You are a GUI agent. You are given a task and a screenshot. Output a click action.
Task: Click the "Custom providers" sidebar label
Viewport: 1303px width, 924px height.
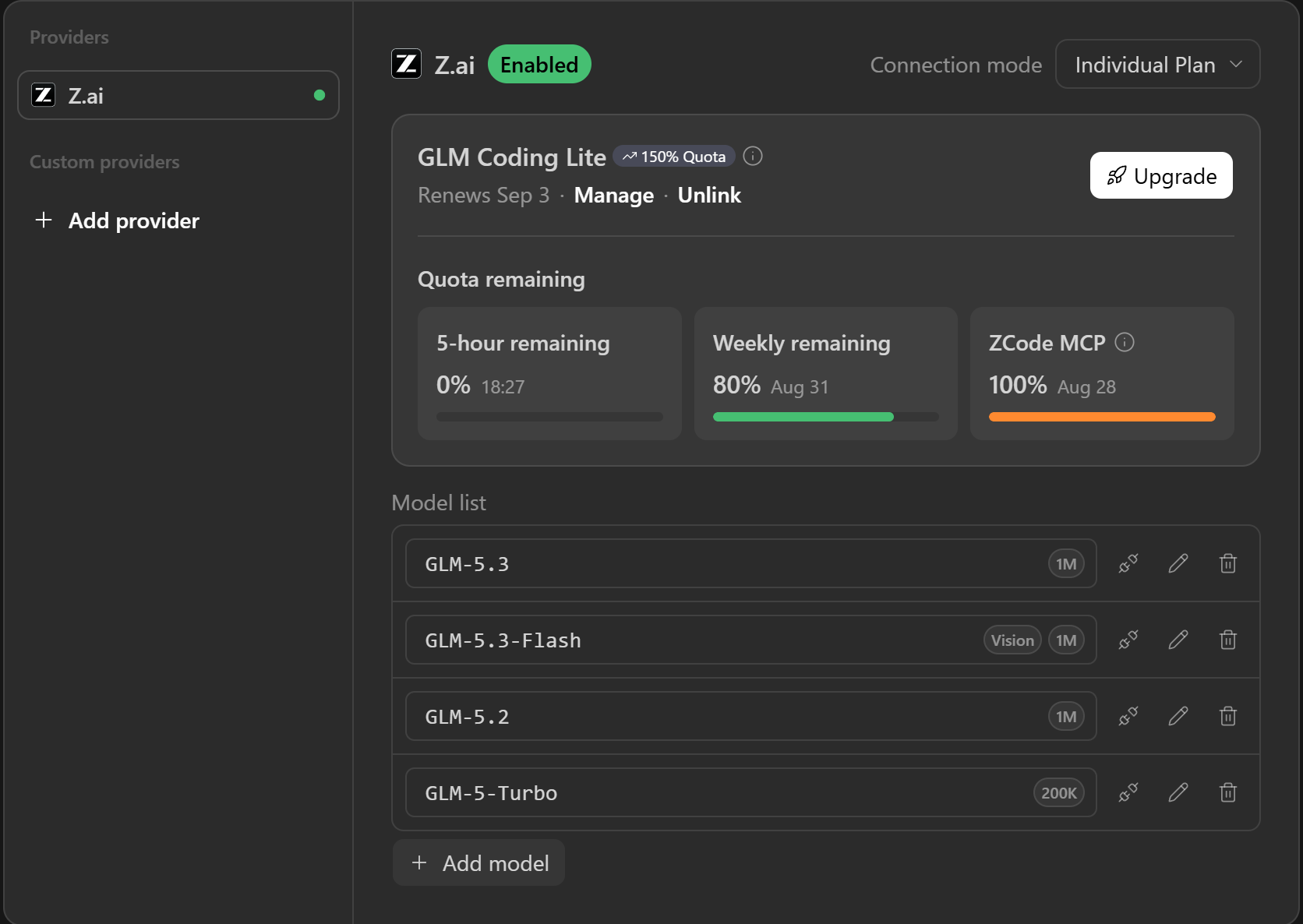[x=104, y=161]
